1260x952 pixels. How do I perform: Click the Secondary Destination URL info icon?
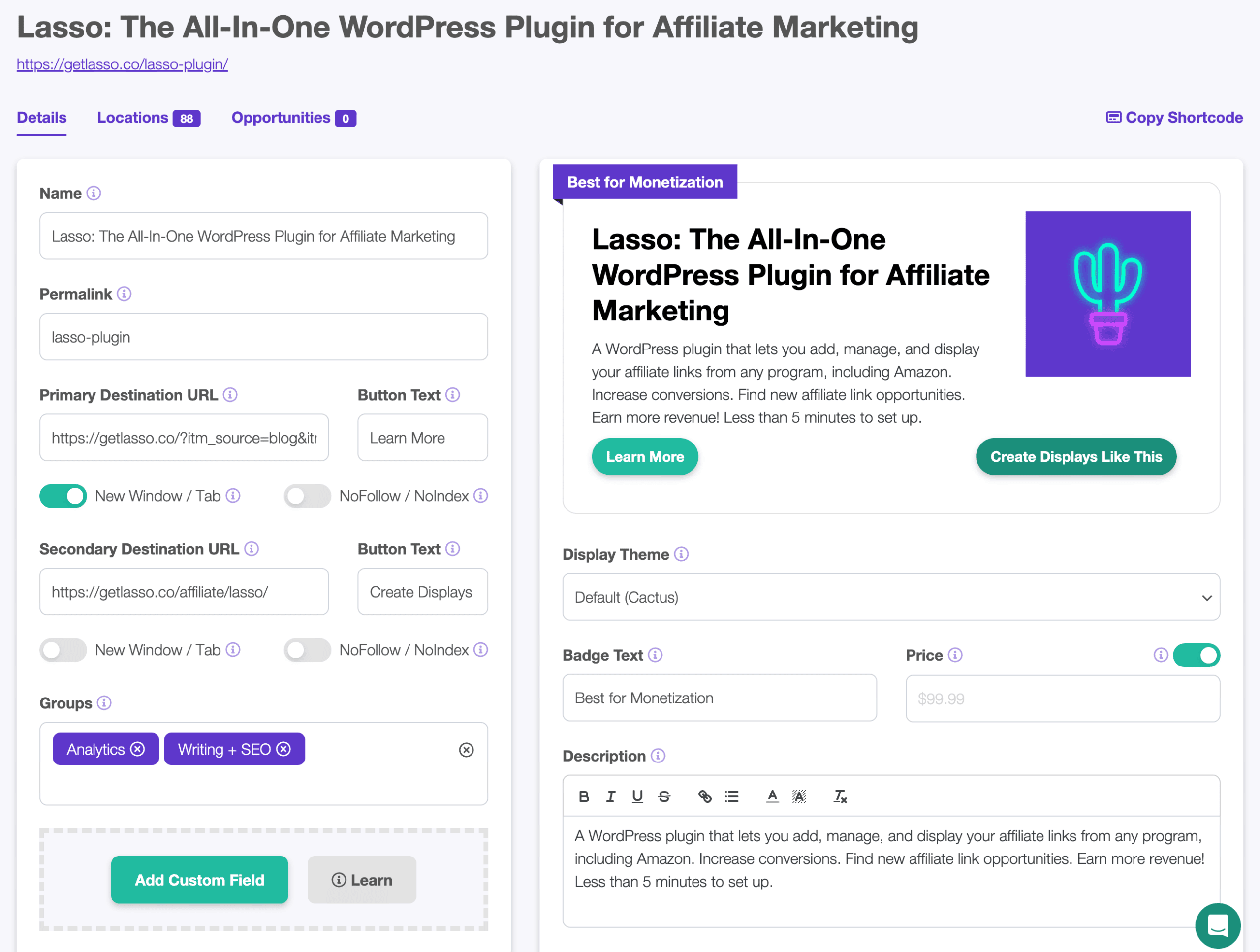tap(251, 549)
